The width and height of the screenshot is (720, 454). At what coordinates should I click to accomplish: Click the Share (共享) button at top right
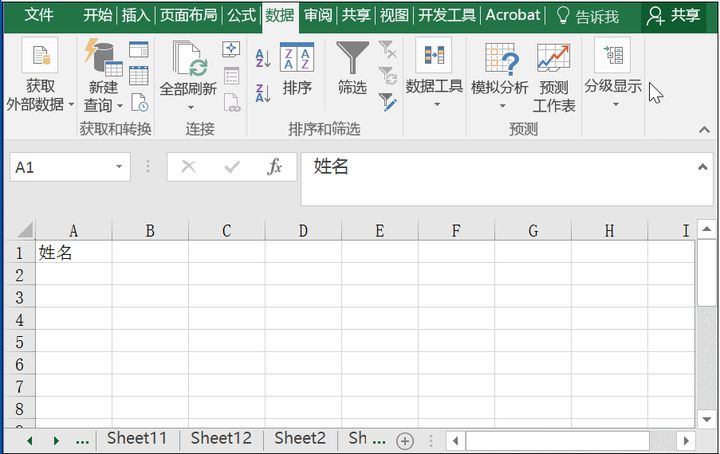coord(673,15)
